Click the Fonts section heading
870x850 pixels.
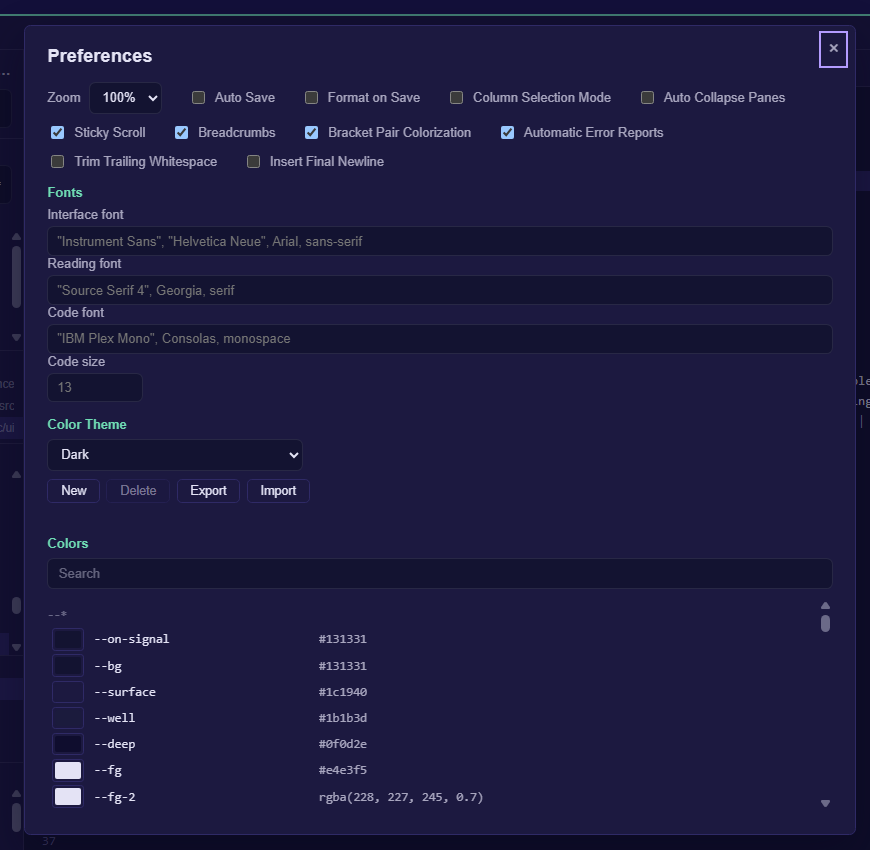(65, 193)
